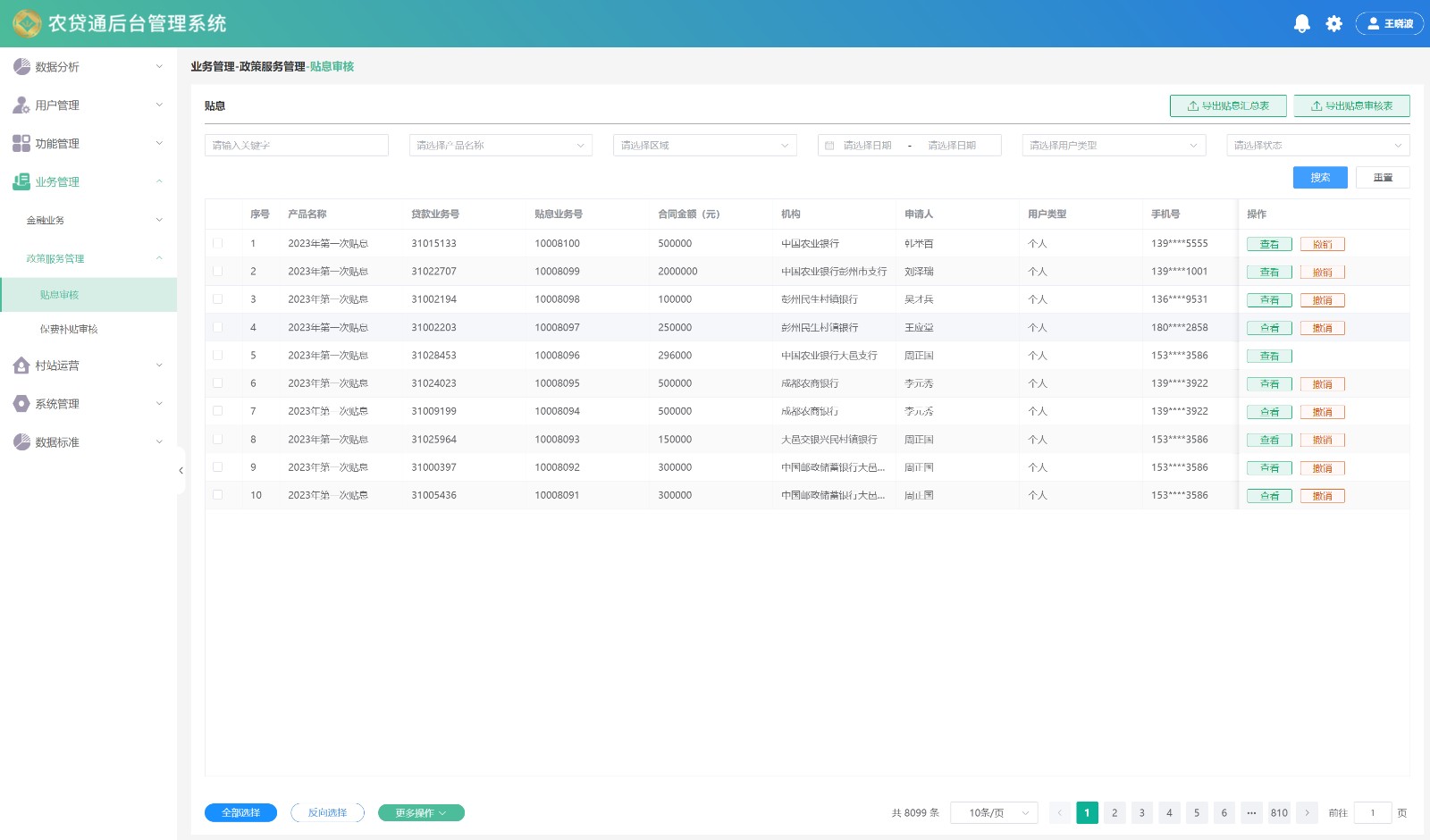The height and width of the screenshot is (840, 1430).
Task: Select the checkbox for row 5
Action: pyautogui.click(x=218, y=356)
